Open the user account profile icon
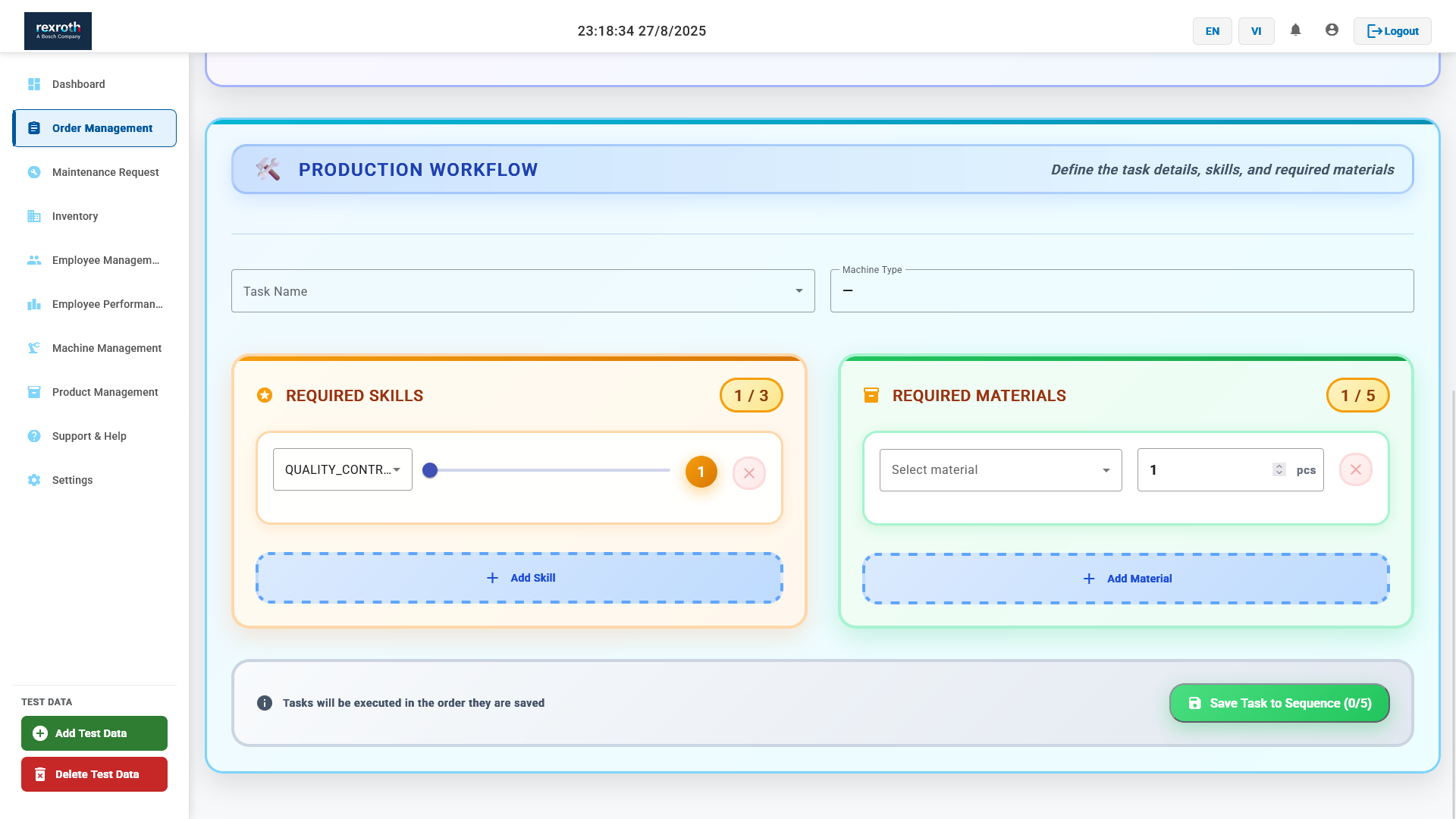Viewport: 1456px width, 819px height. tap(1332, 30)
